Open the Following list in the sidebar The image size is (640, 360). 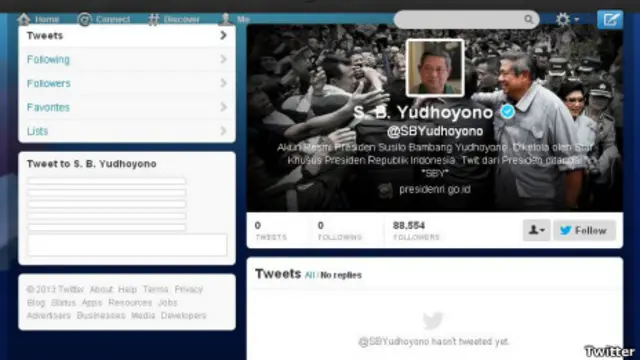click(127, 60)
